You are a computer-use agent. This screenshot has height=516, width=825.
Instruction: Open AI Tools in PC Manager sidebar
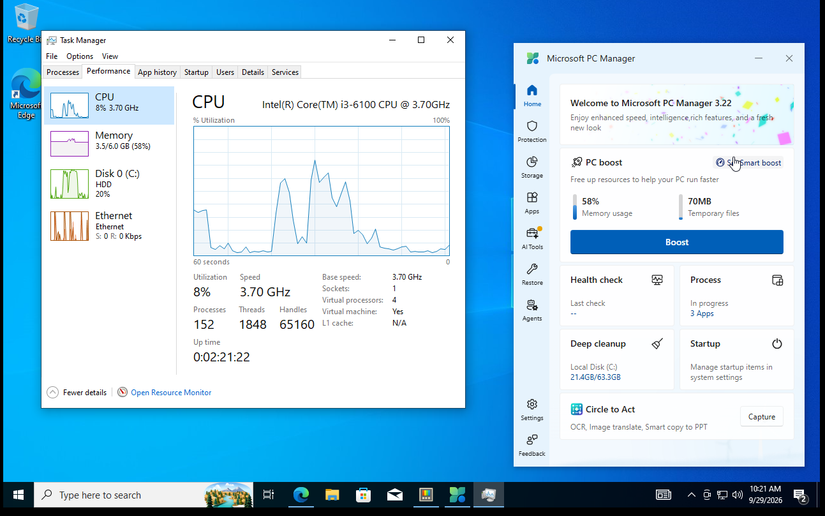(x=532, y=238)
